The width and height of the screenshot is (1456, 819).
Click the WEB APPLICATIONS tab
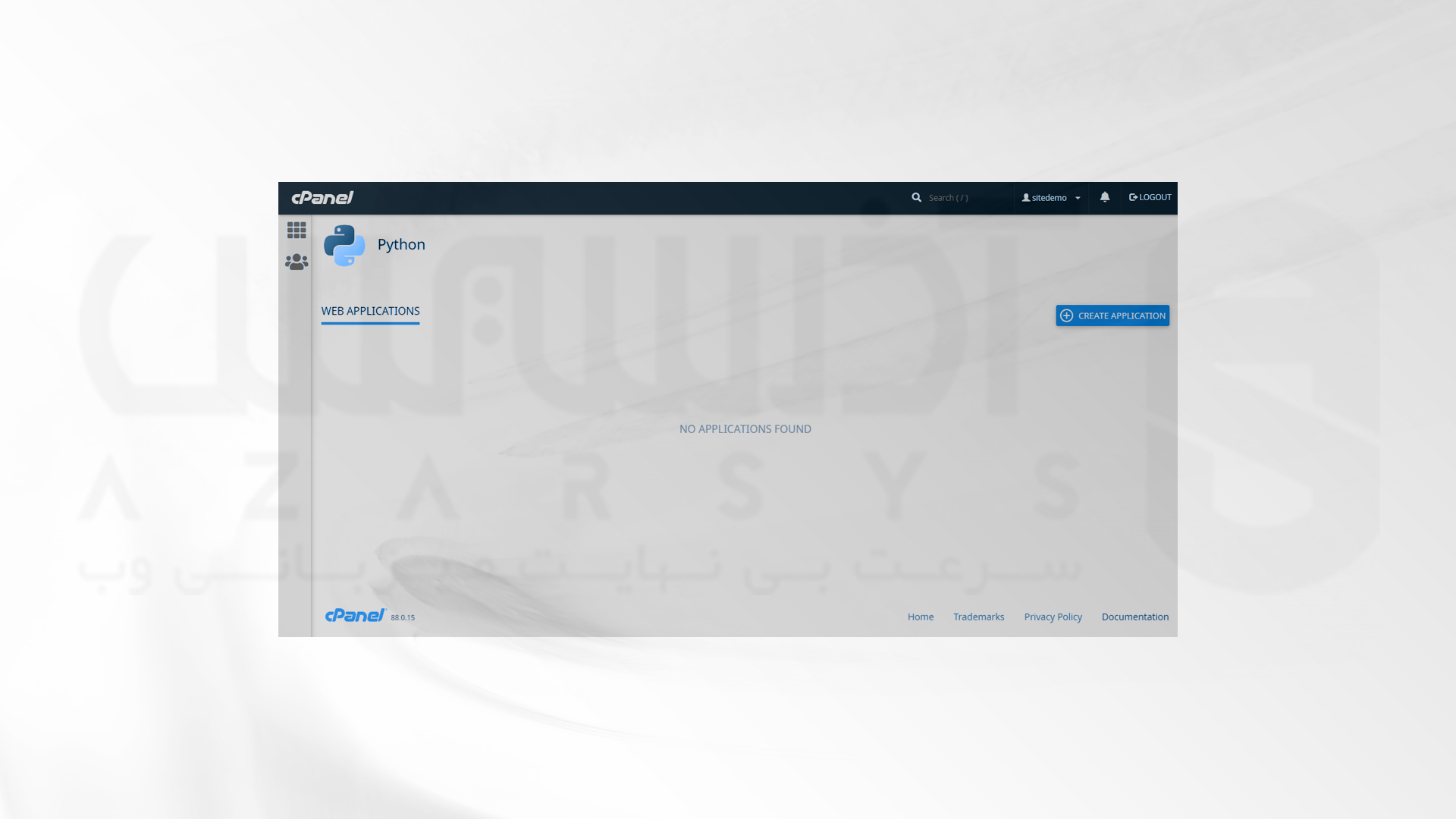(370, 311)
